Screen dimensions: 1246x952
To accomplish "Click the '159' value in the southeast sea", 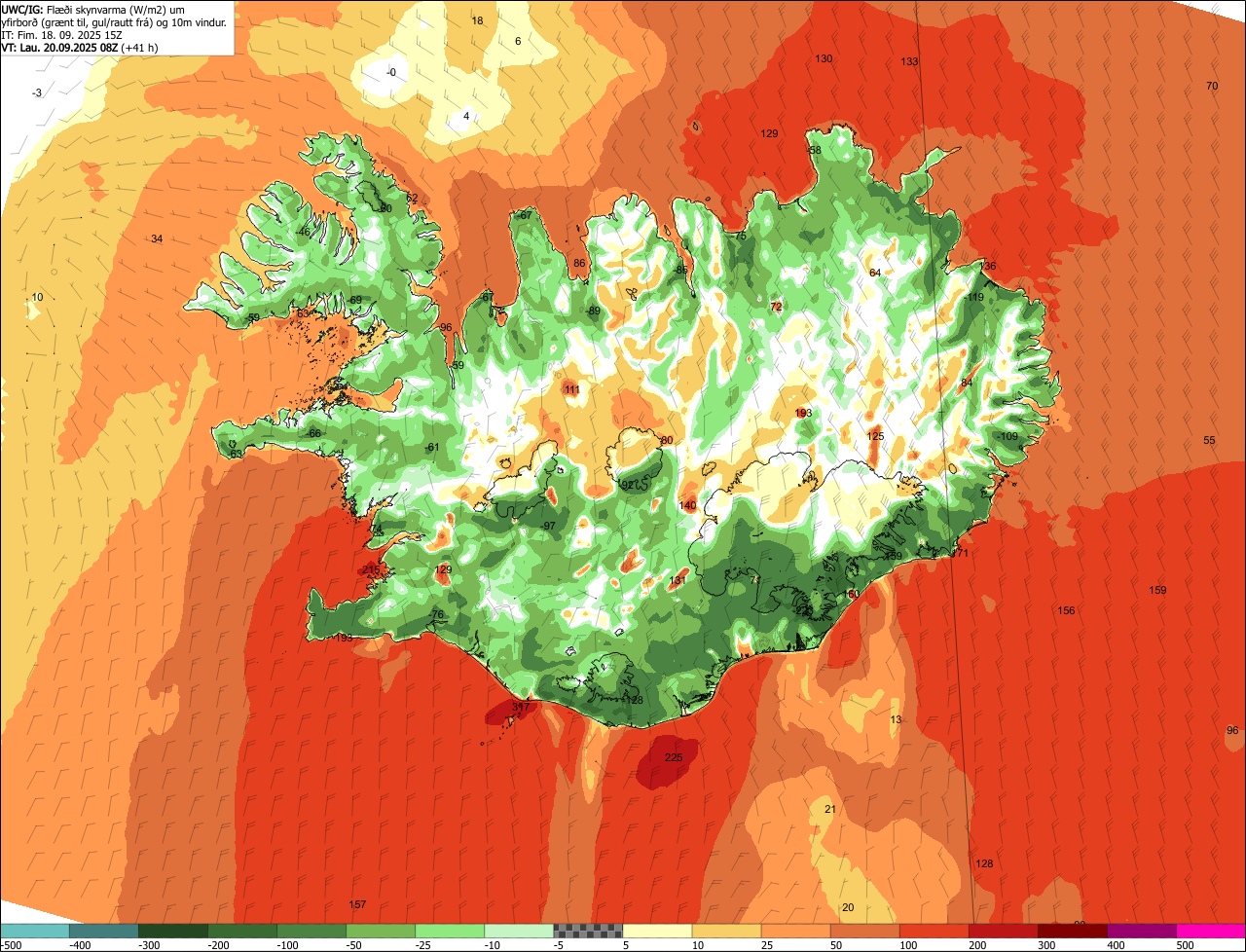I will (x=1157, y=590).
